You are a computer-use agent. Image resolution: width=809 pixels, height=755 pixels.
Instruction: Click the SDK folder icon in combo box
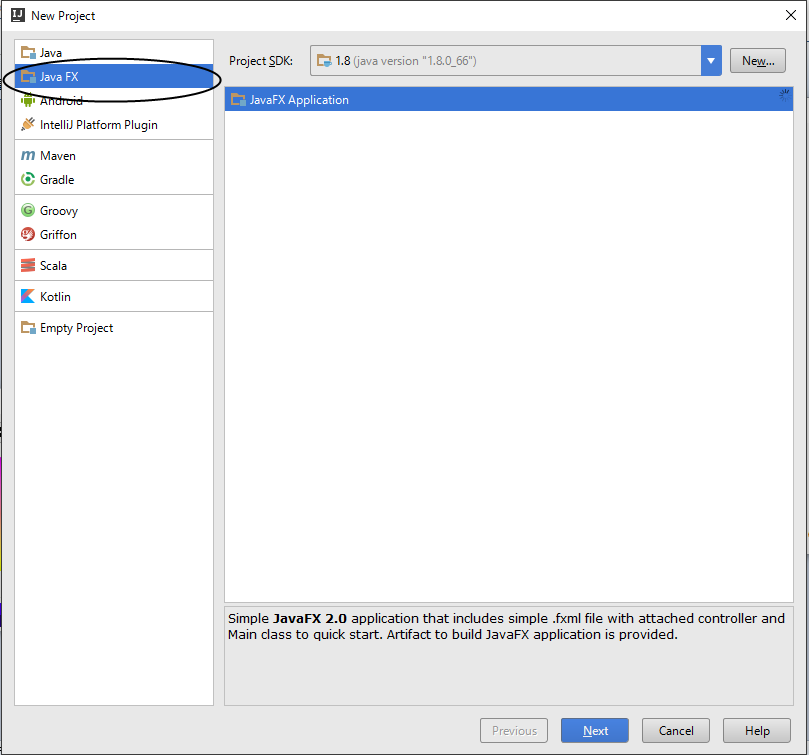pyautogui.click(x=324, y=61)
